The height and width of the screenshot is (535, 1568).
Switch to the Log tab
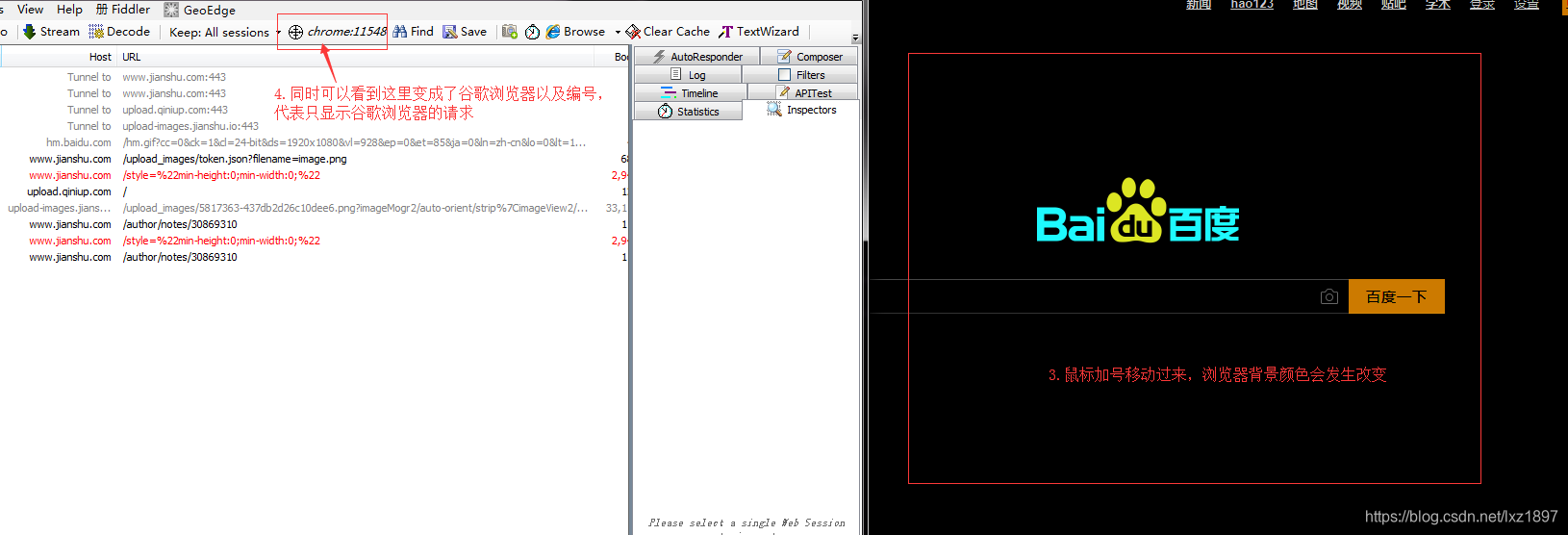coord(688,75)
